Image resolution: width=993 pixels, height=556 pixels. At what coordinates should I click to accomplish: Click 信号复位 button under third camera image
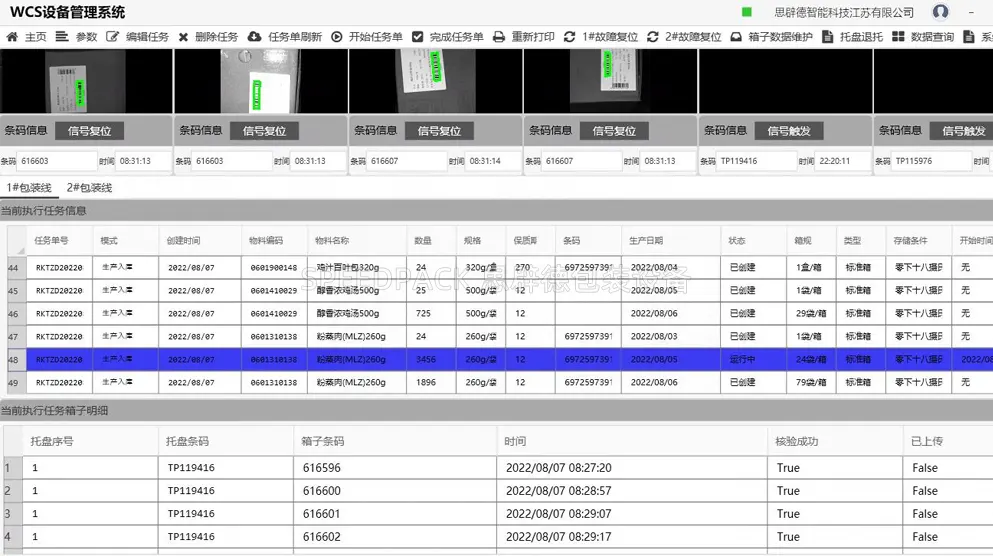(x=439, y=131)
